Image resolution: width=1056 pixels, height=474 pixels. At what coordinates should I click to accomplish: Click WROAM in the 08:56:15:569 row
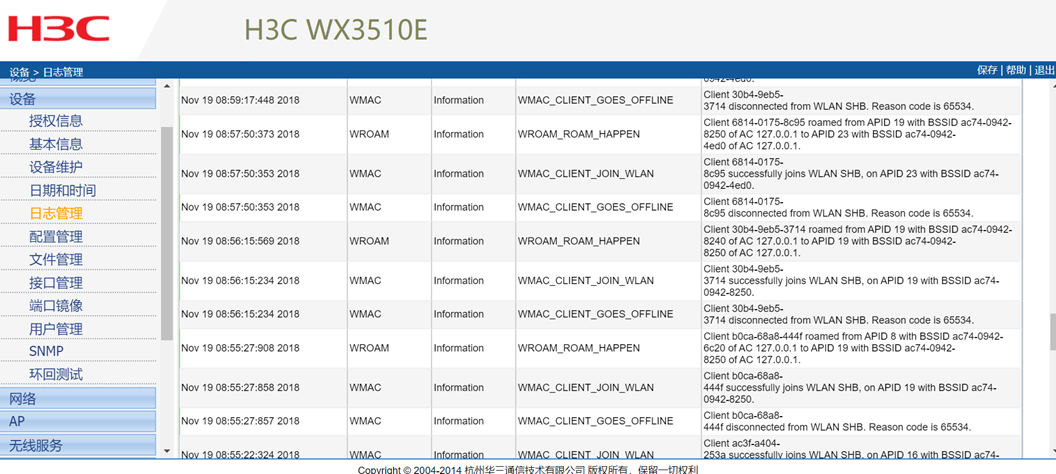pos(369,241)
